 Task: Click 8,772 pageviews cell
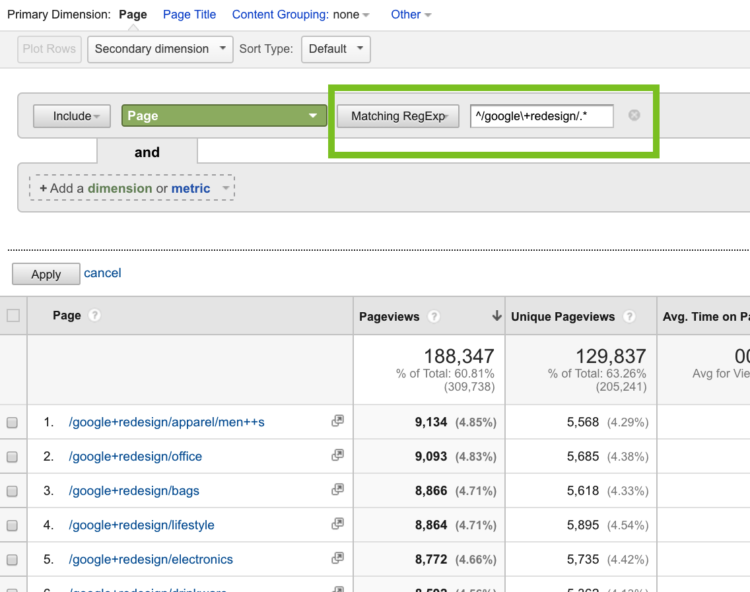click(431, 559)
